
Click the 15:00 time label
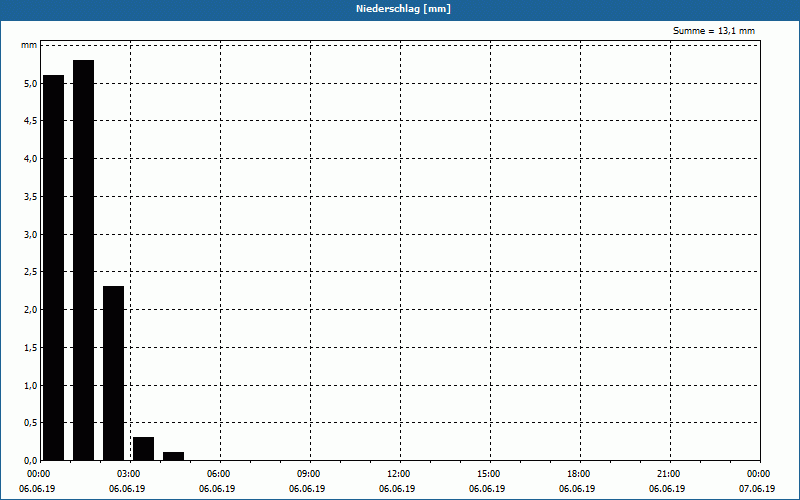coord(489,474)
